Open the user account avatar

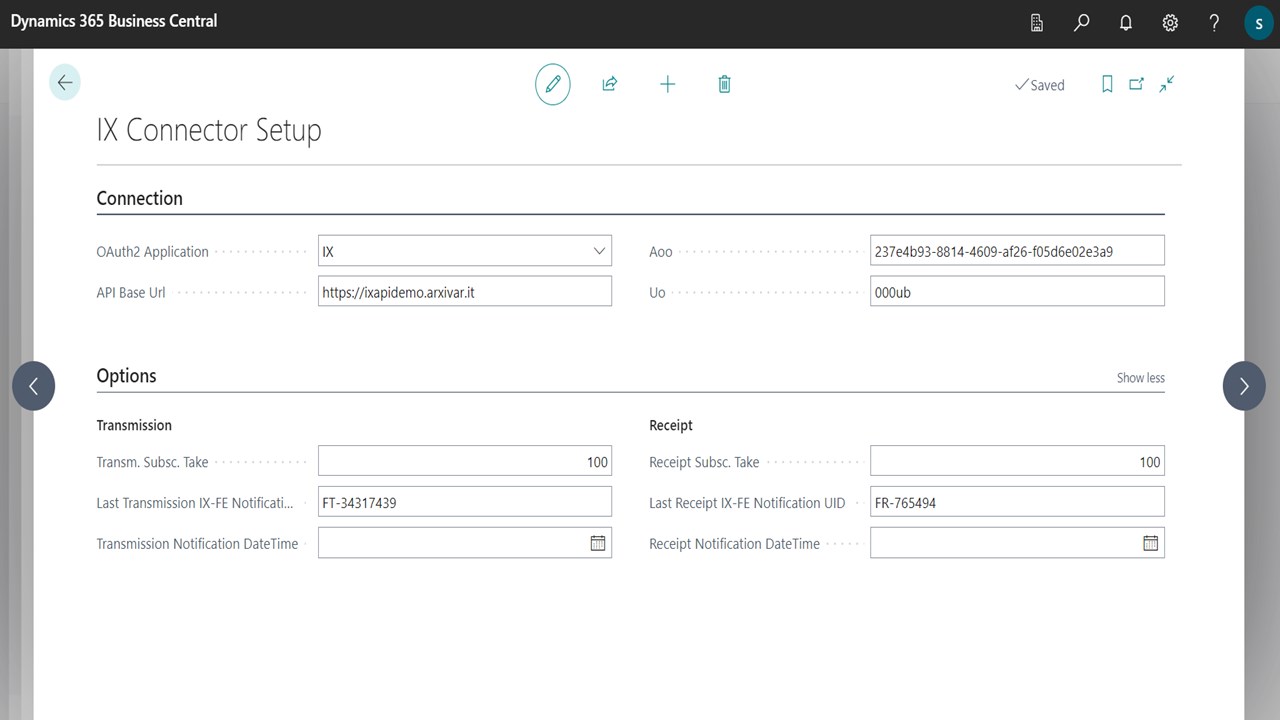pos(1258,23)
